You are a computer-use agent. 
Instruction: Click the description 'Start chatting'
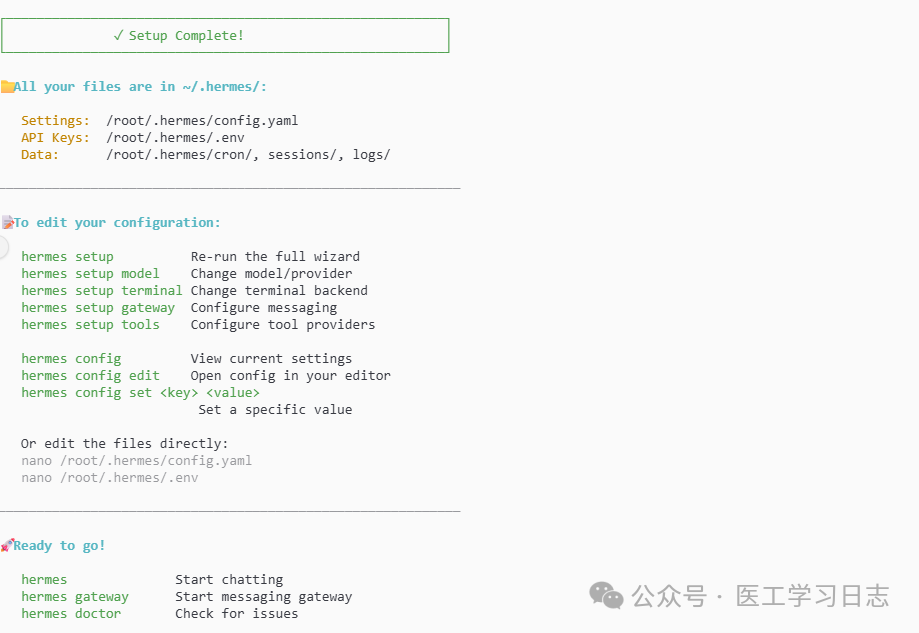(229, 580)
